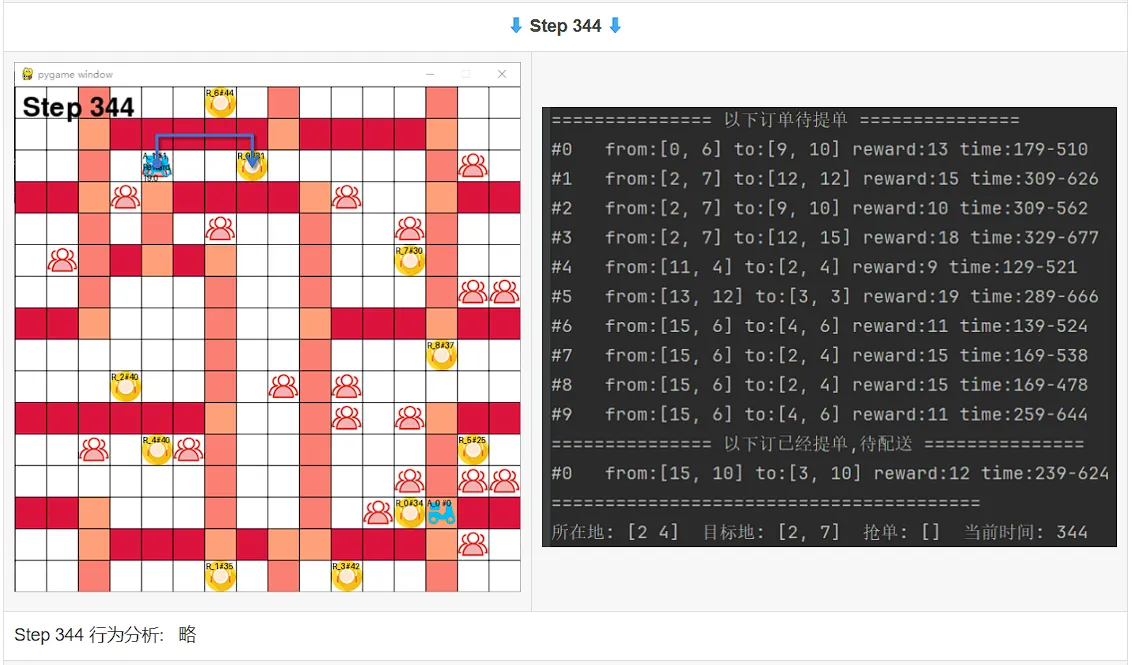Image resolution: width=1132 pixels, height=665 pixels.
Task: Click restaurant icon R_4#40
Action: tap(157, 450)
